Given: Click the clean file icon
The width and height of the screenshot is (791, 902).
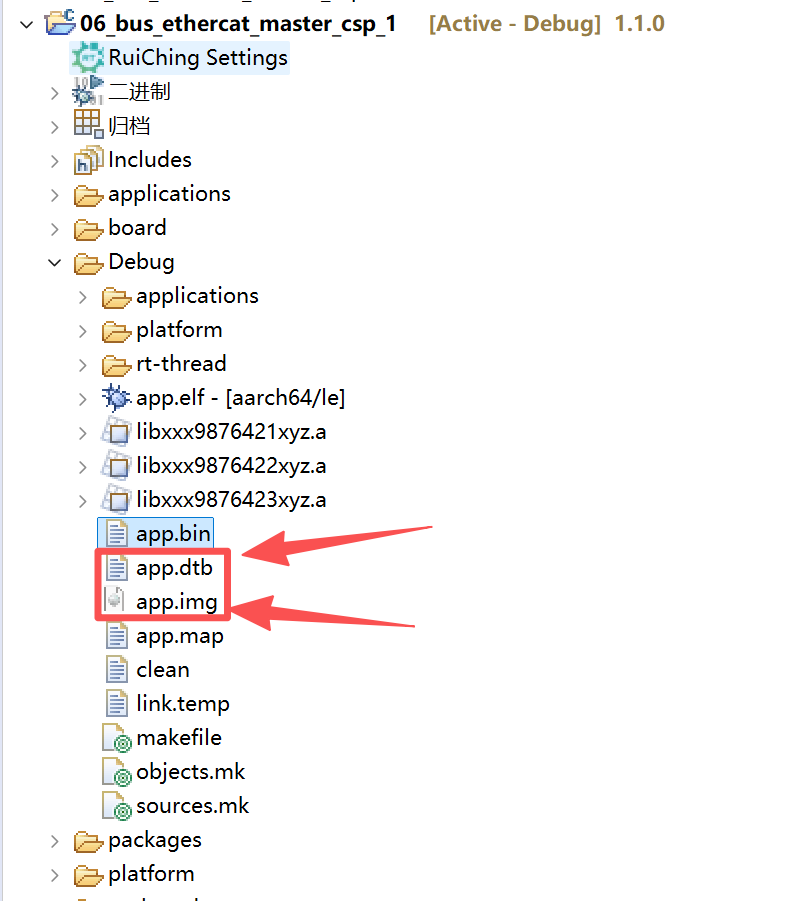Looking at the screenshot, I should (117, 669).
